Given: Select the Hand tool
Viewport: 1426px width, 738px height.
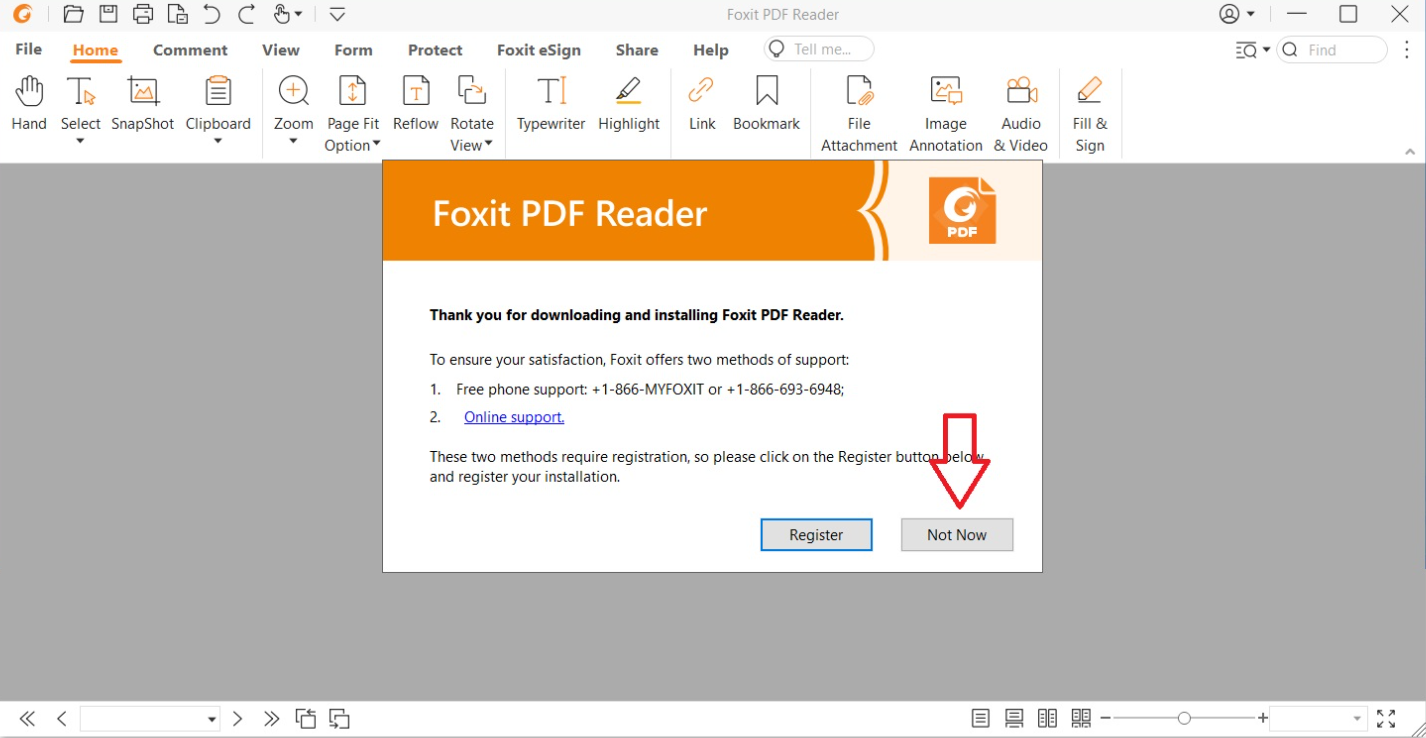Looking at the screenshot, I should click(29, 104).
